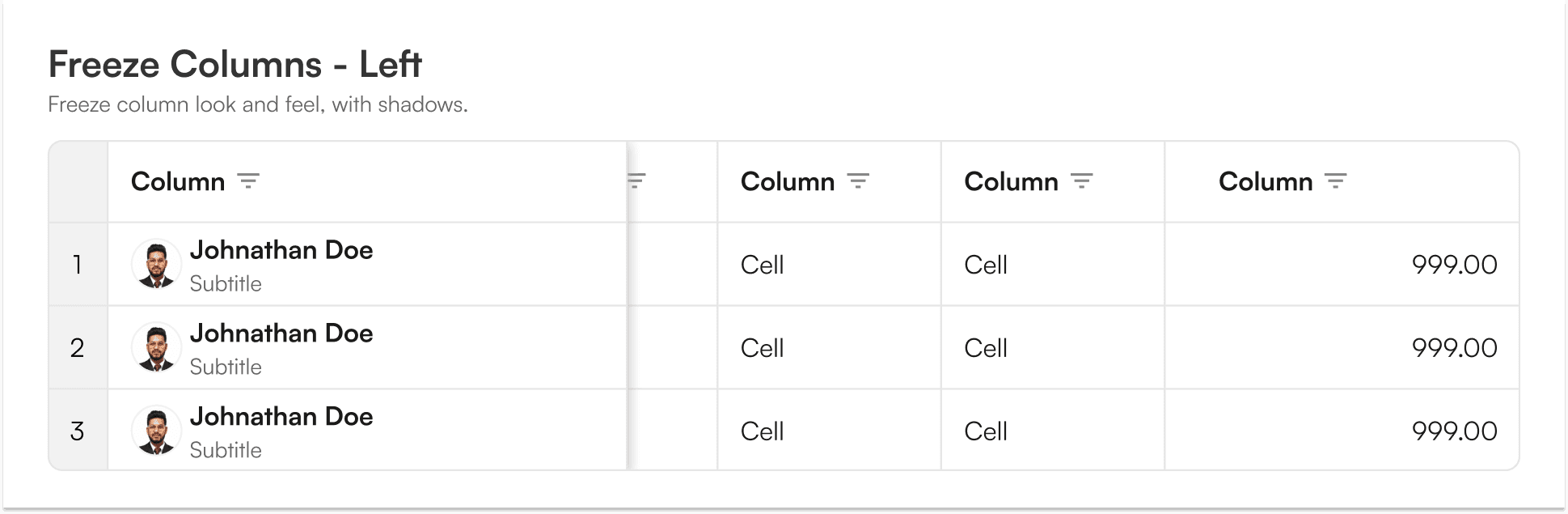Click the 999.00 value in row 1
Screen dimensions: 1568x514
tap(1455, 265)
